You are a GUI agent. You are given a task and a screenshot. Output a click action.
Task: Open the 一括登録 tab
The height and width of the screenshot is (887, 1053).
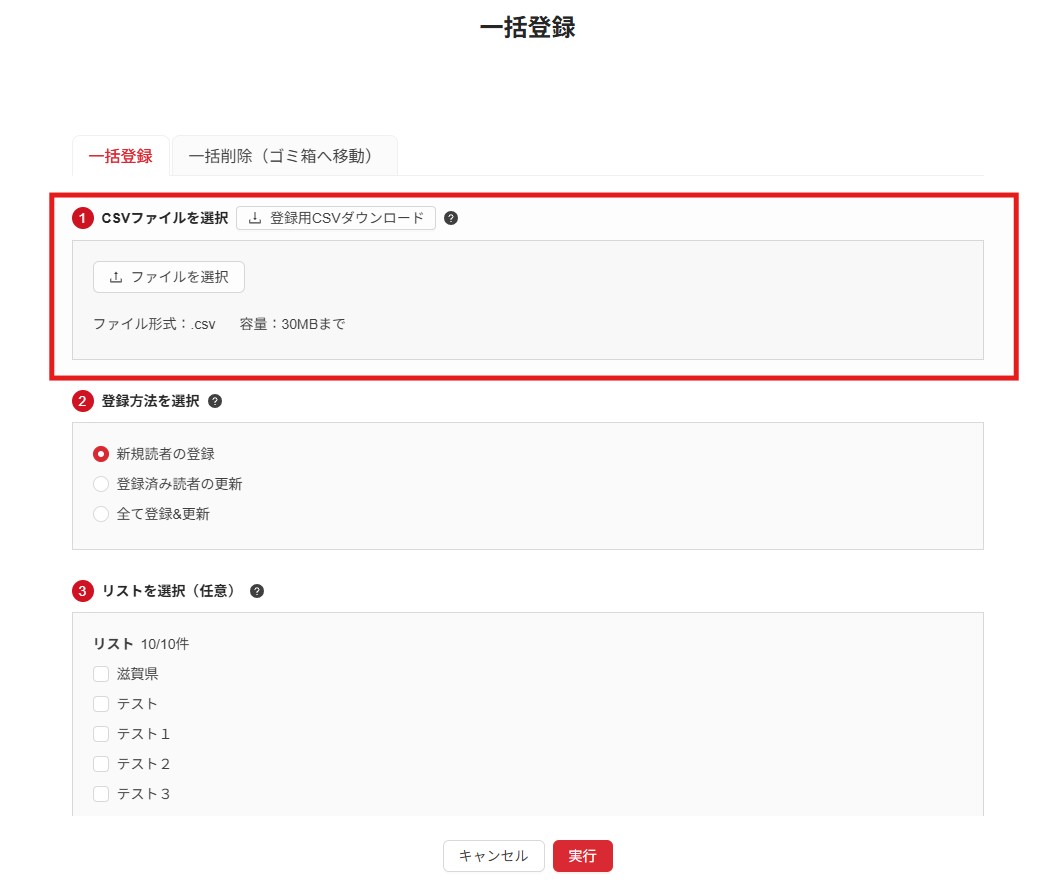pos(120,156)
